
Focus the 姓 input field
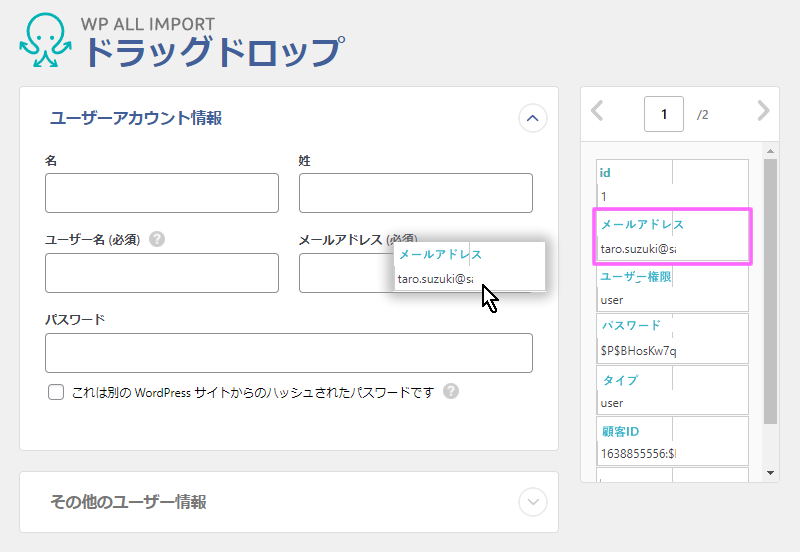tap(416, 193)
